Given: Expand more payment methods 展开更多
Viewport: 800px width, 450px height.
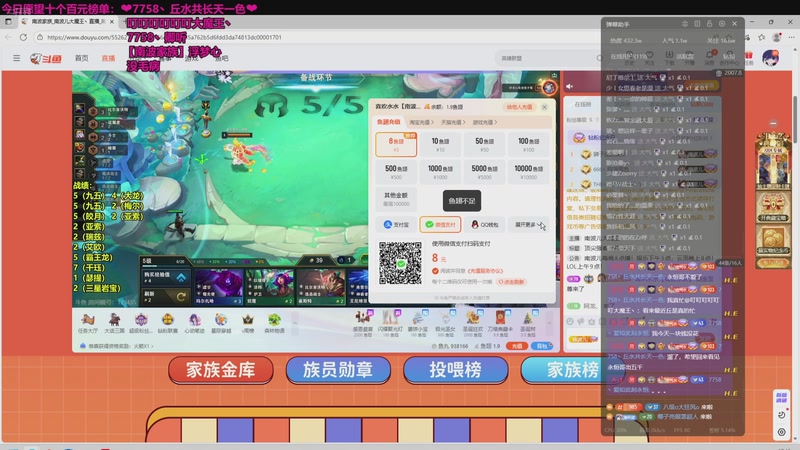Looking at the screenshot, I should pyautogui.click(x=529, y=224).
